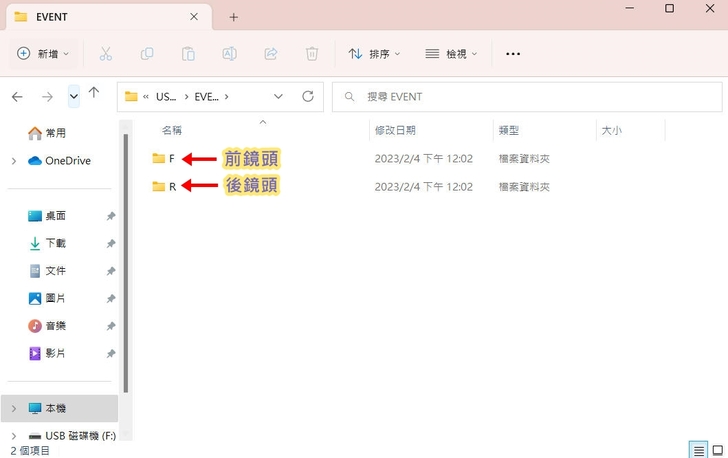This screenshot has height=458, width=728.
Task: Open the three-dot more options menu
Action: pyautogui.click(x=513, y=54)
